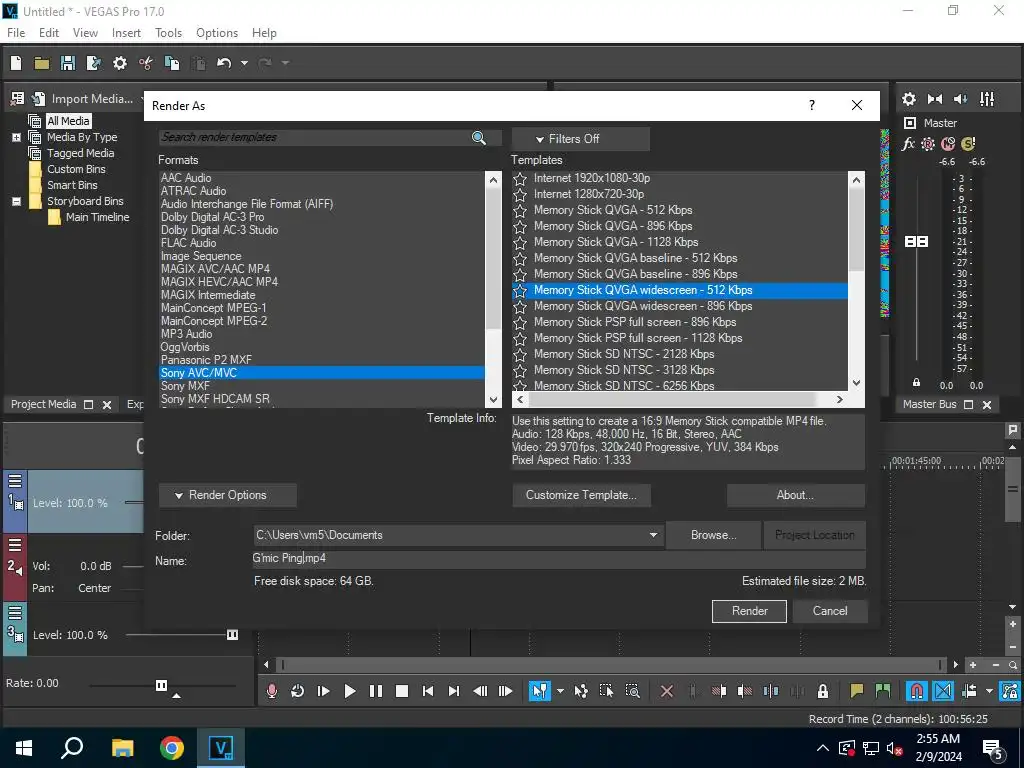Screen dimensions: 1024x768
Task: Click the Undo arrow icon
Action: 224,63
